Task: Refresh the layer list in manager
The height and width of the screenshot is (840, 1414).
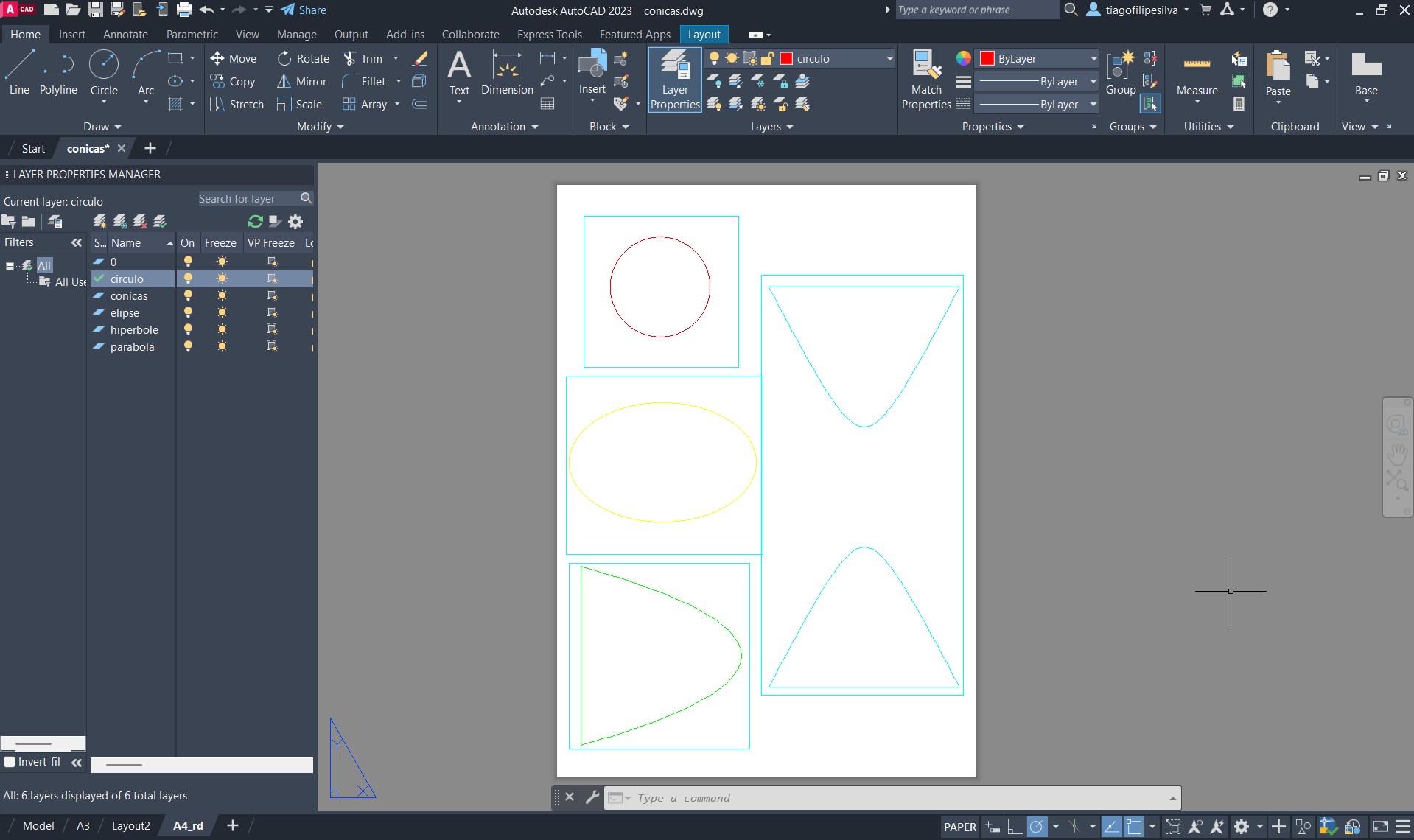Action: 255,222
